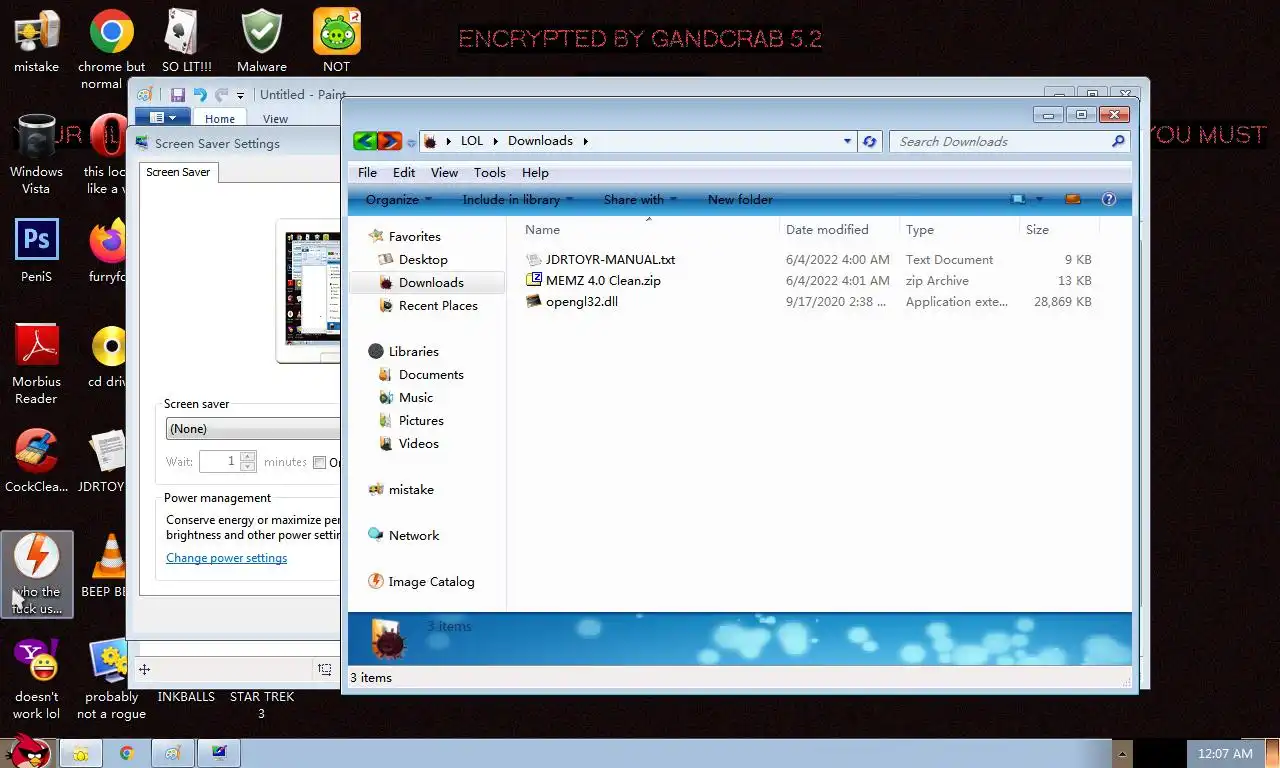1280x768 pixels.
Task: Select the Malware shield desktop icon
Action: coord(261,32)
